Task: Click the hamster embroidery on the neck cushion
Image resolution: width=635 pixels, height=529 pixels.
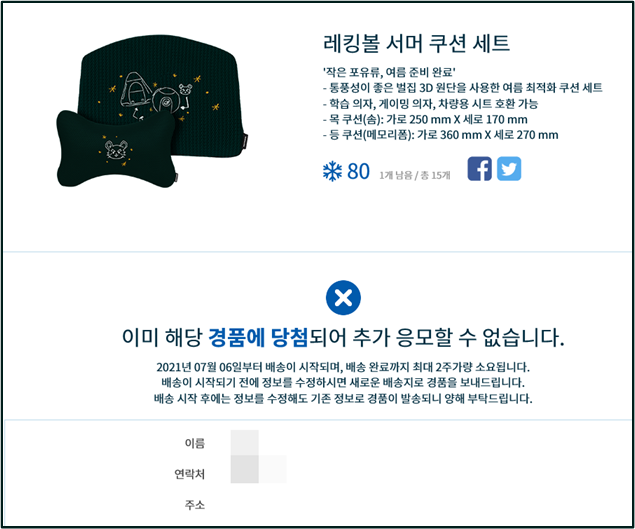Action: click(116, 150)
